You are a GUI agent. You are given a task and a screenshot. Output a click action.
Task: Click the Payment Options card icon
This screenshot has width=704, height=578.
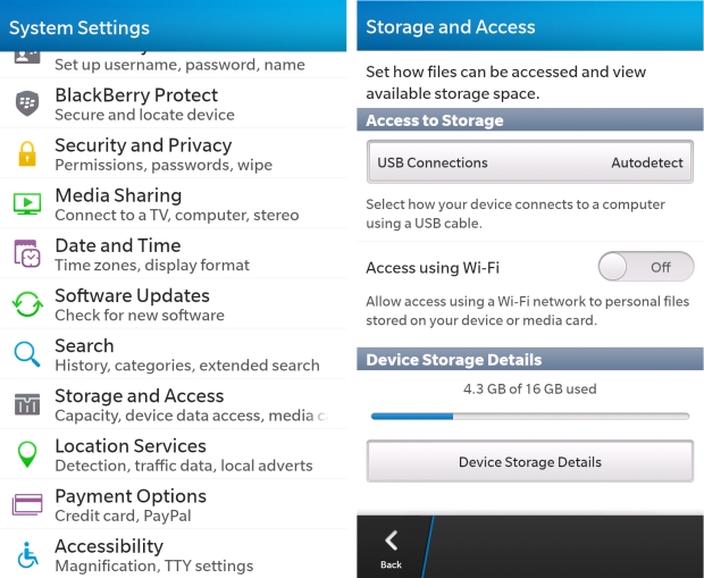point(27,504)
